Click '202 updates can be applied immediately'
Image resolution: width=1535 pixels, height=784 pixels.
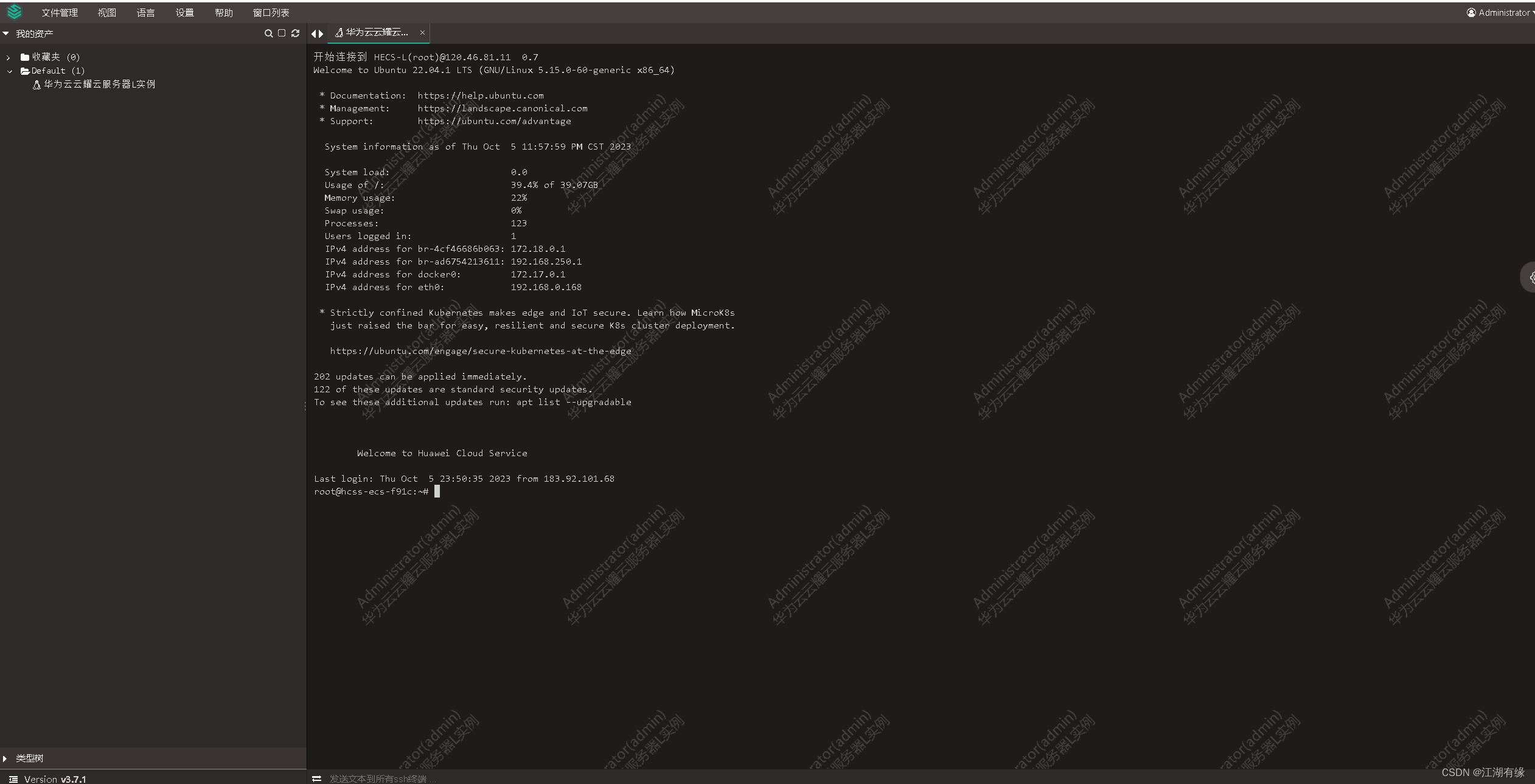tap(420, 376)
